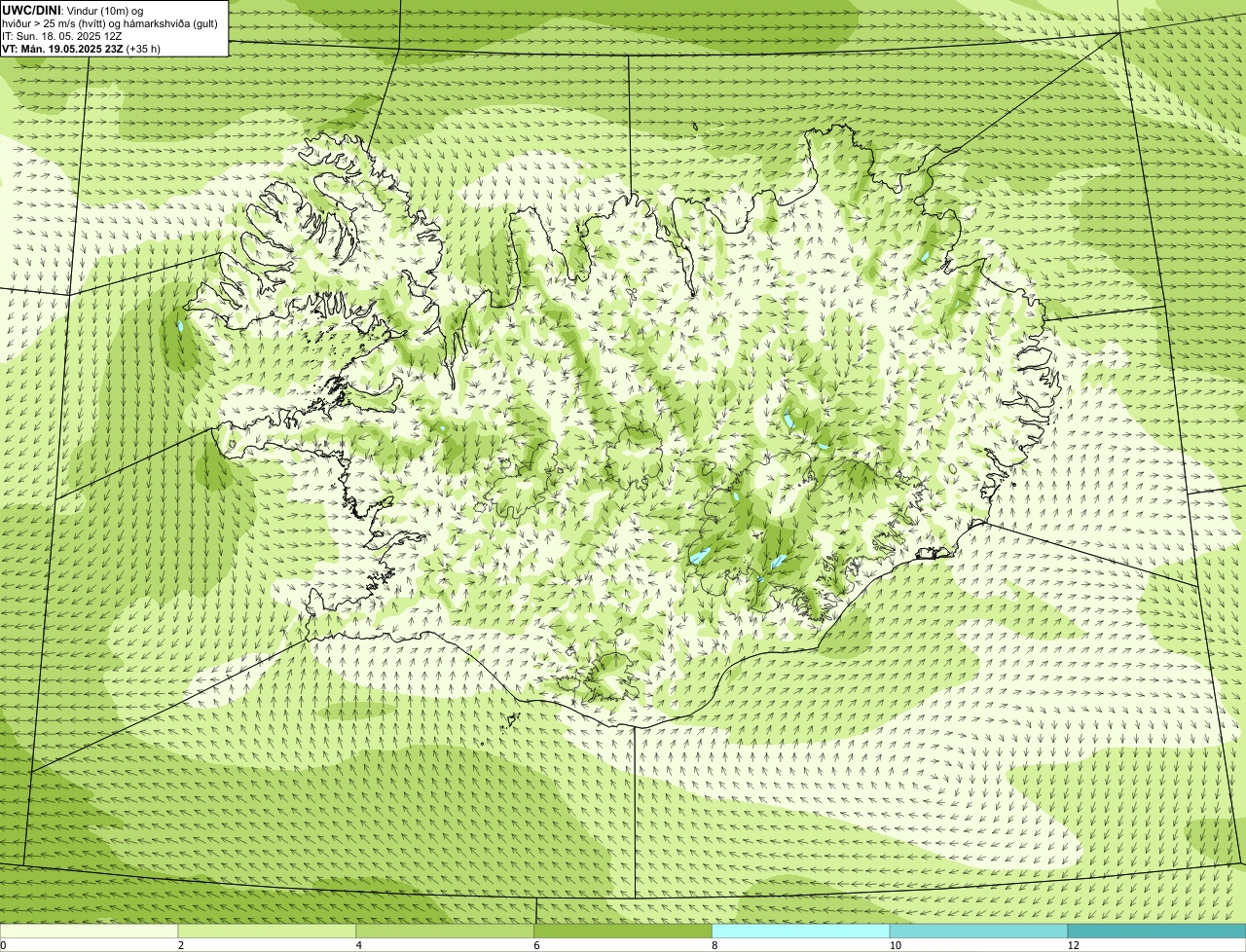Click the '8' tick label on color scale
This screenshot has width=1246, height=952.
[715, 945]
